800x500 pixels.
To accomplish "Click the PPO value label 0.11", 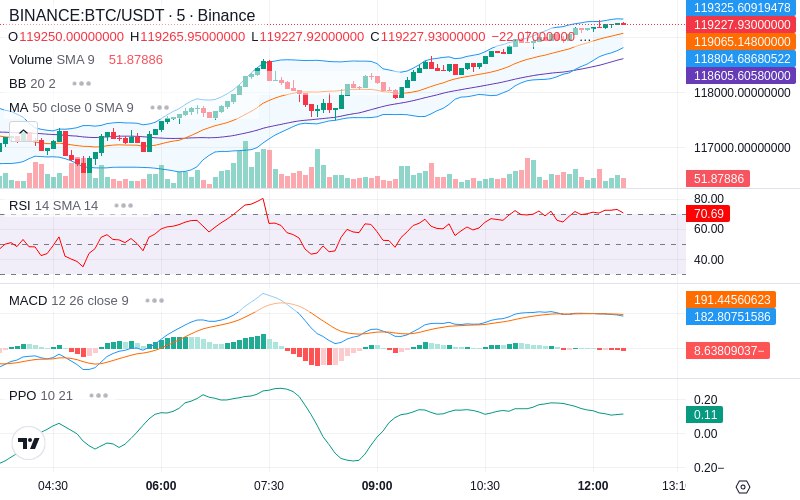I will click(705, 415).
